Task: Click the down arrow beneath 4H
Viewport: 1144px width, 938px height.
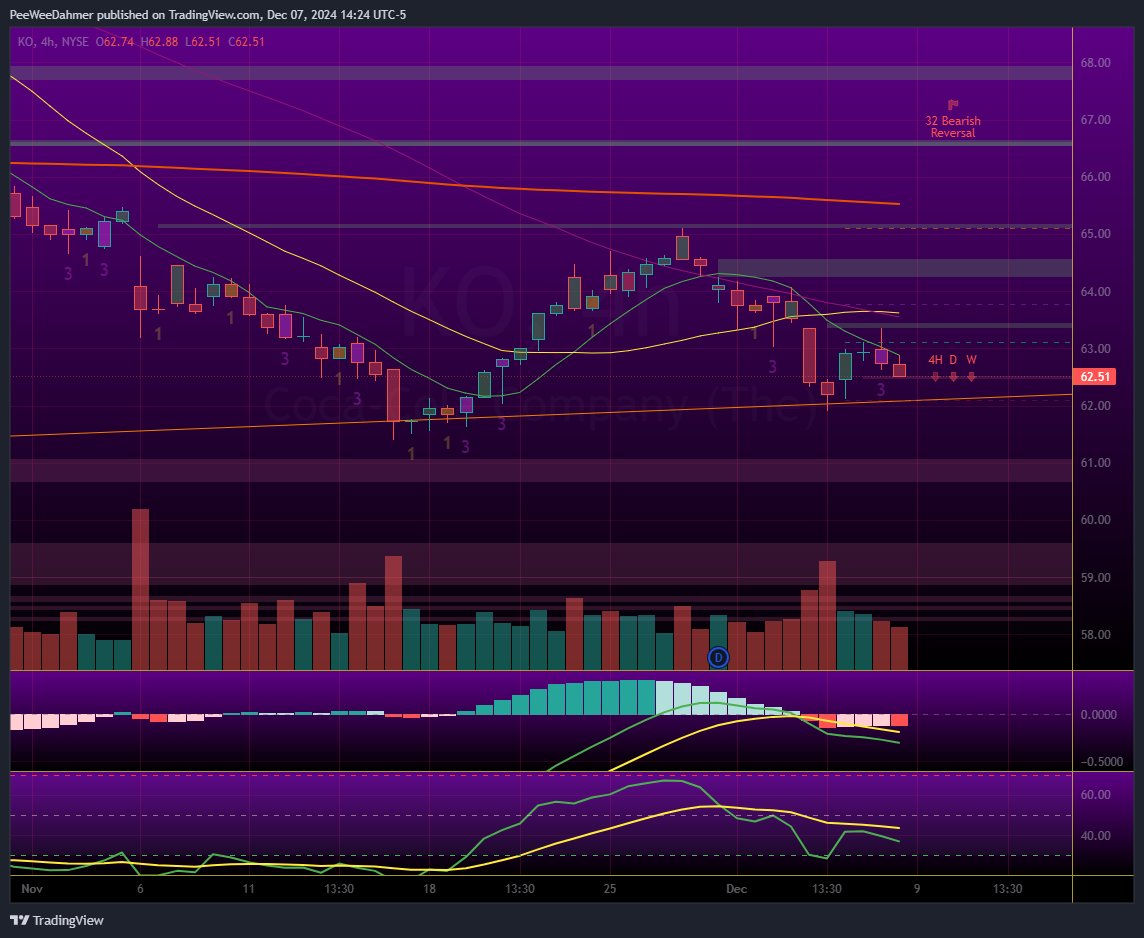Action: click(935, 377)
